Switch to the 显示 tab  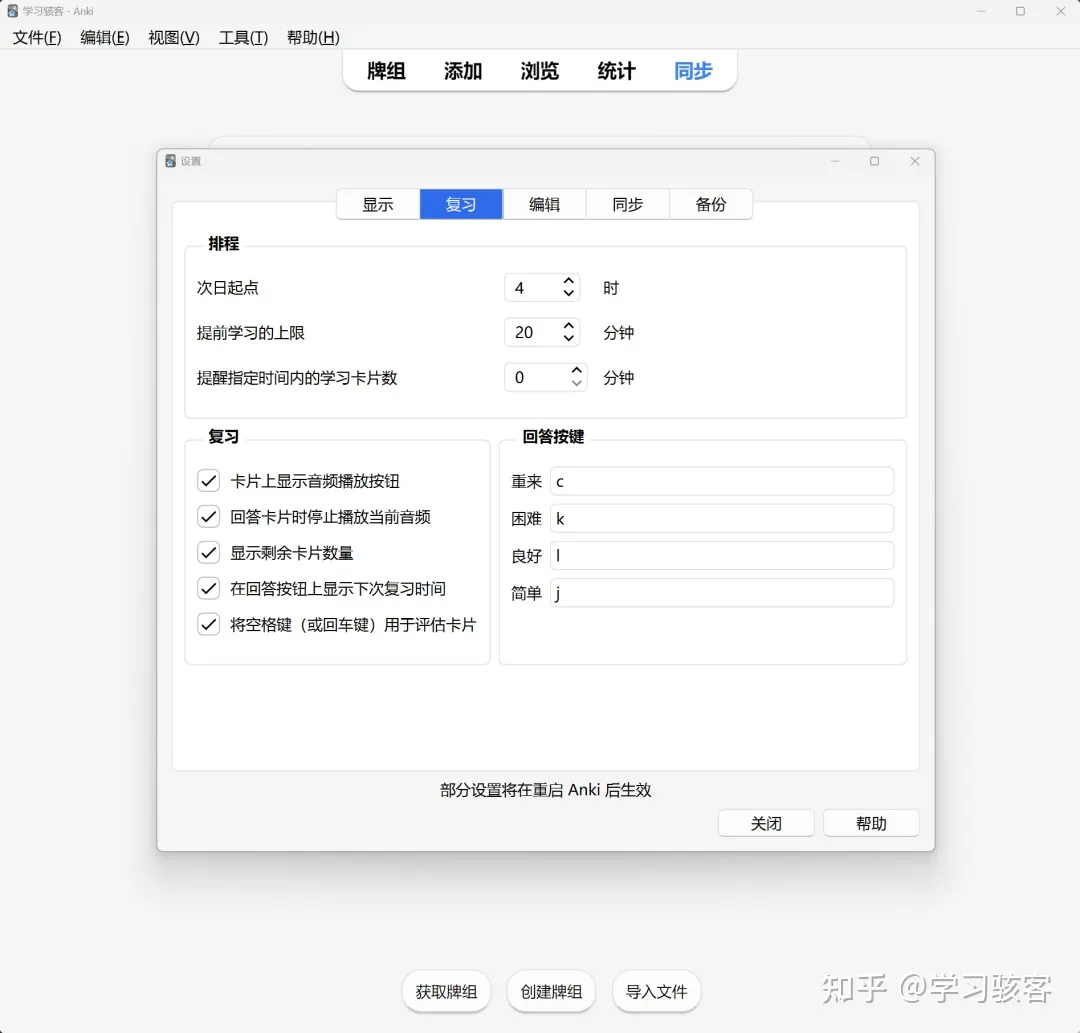378,204
